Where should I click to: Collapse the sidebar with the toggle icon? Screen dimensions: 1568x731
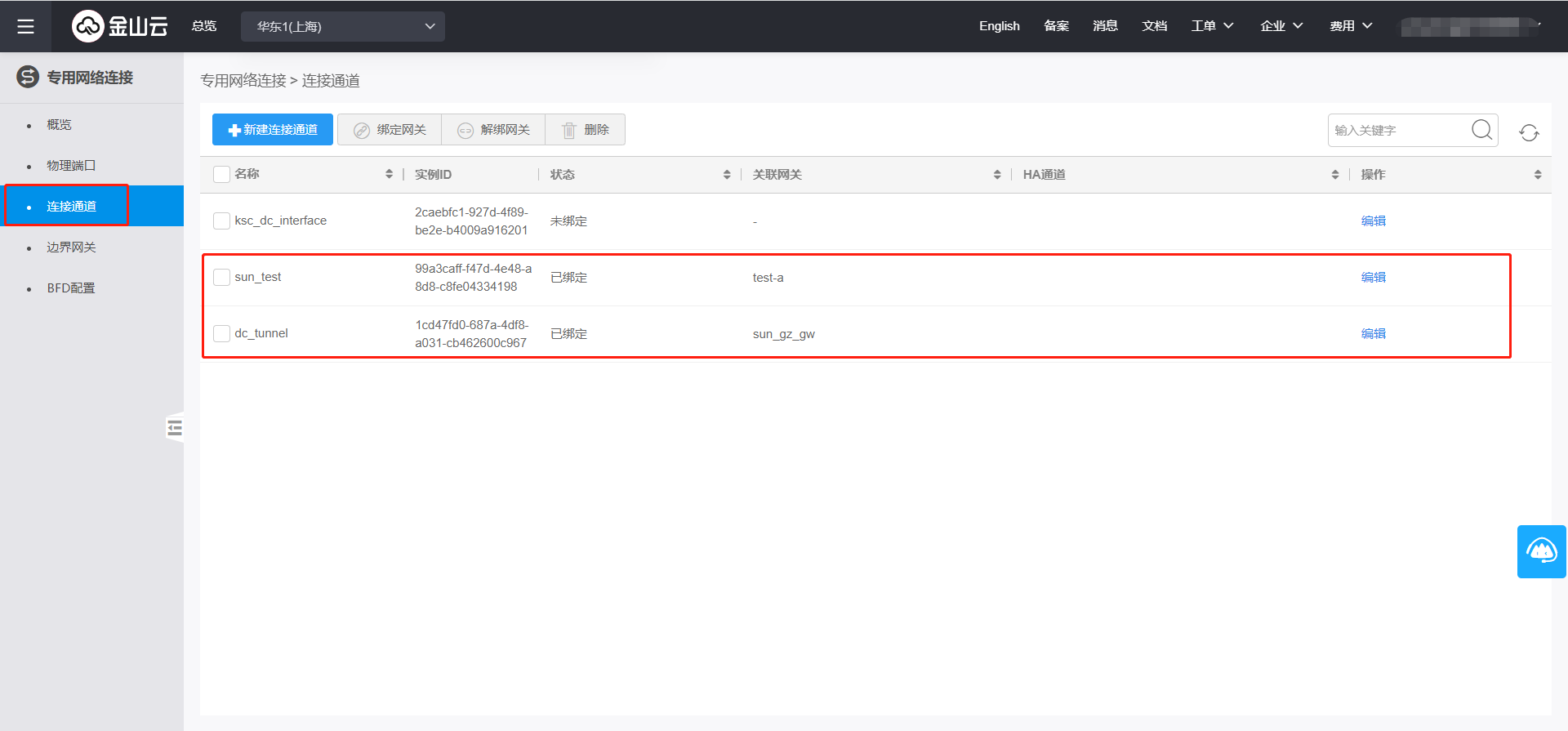pos(175,428)
